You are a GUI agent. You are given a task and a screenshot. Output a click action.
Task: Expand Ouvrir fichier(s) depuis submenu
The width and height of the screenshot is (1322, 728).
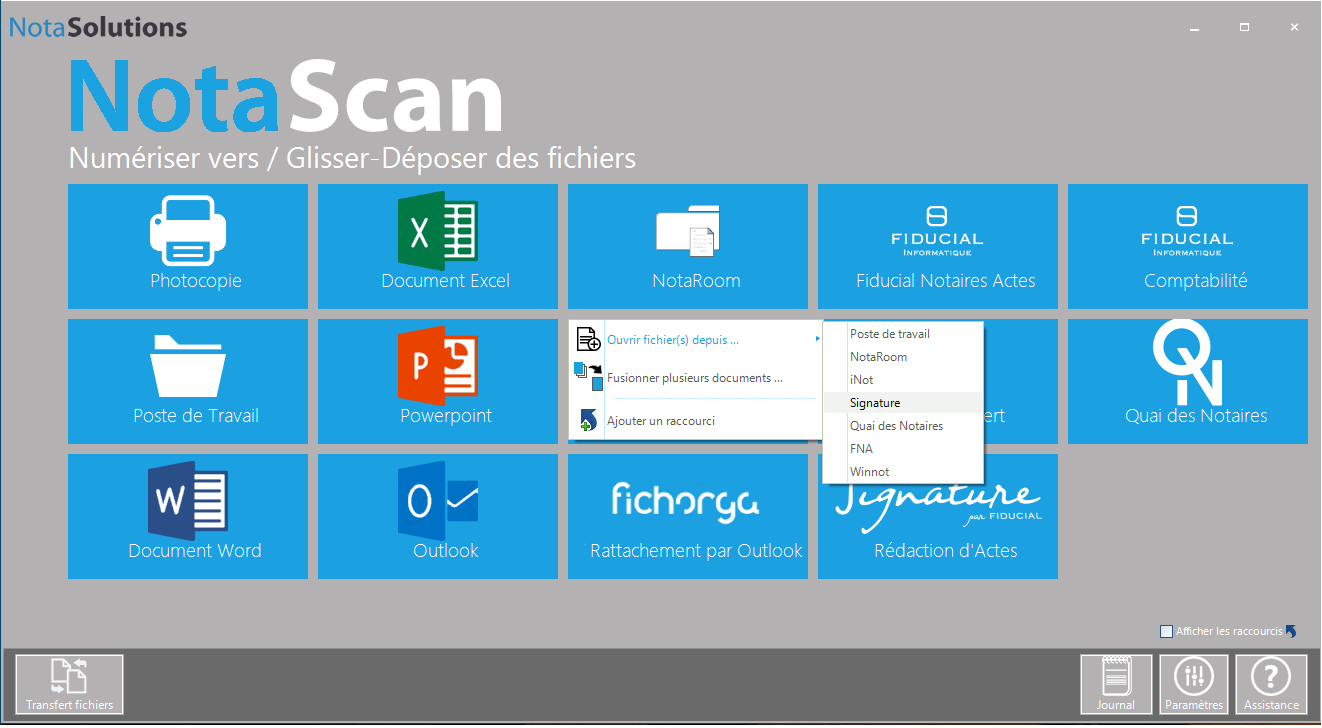point(696,340)
